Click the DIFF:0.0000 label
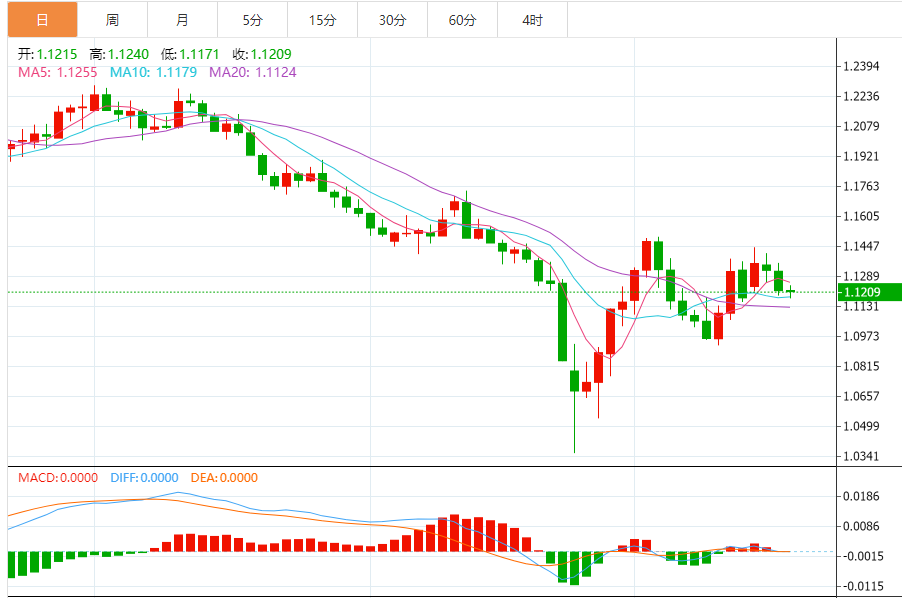Image resolution: width=902 pixels, height=598 pixels. pos(144,478)
